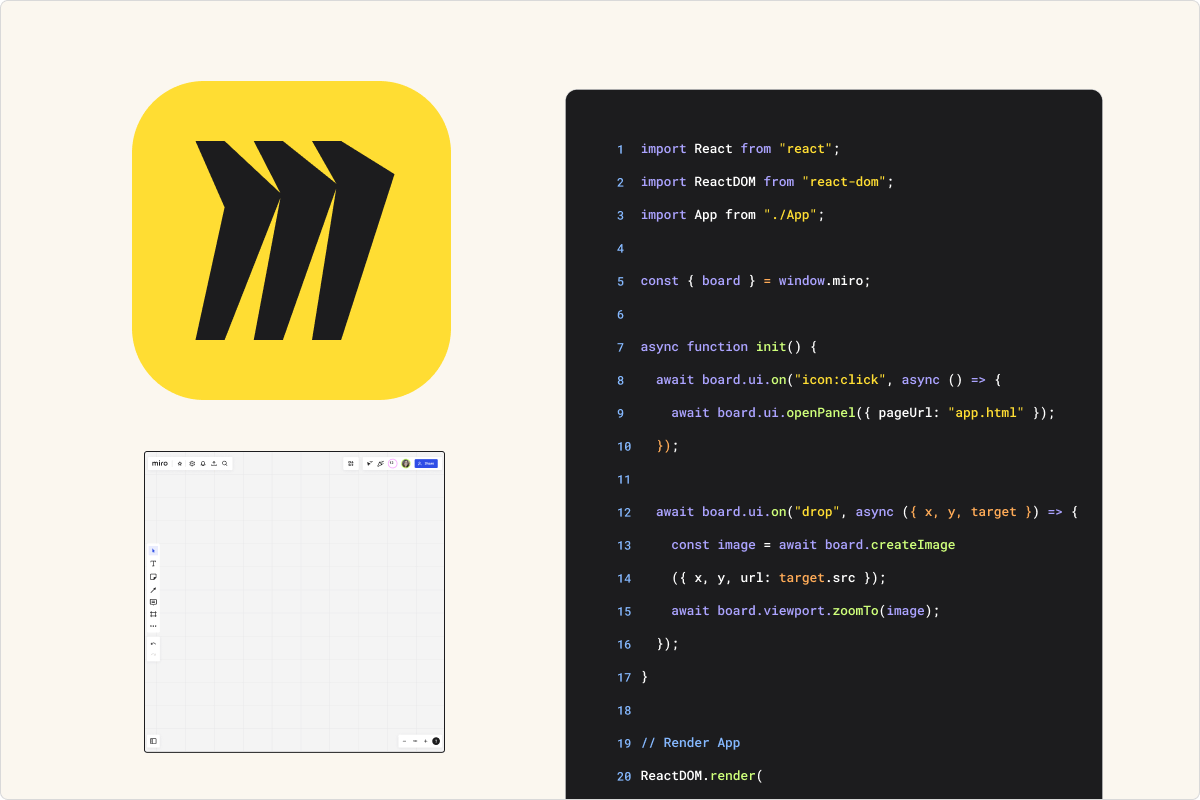Click line number 11 in code gutter
This screenshot has width=1200, height=800.
pos(624,479)
